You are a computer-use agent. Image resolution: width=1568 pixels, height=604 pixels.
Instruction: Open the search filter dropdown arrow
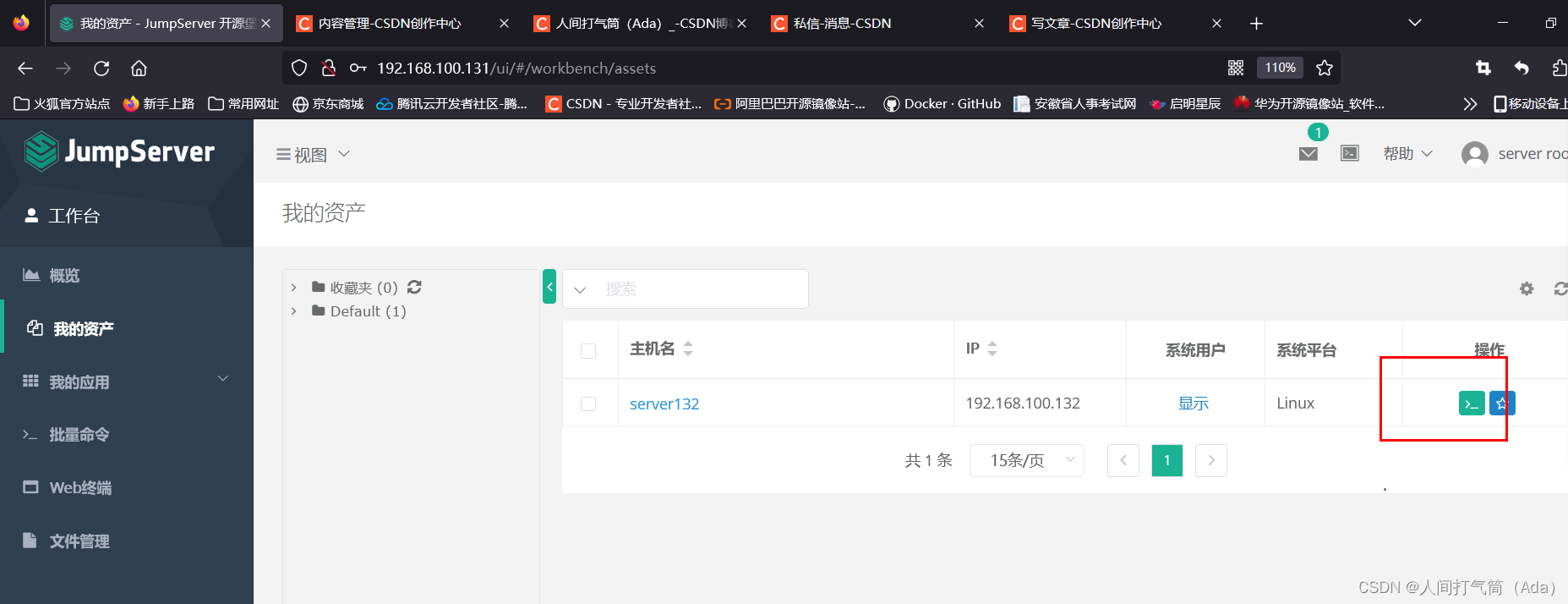click(580, 289)
